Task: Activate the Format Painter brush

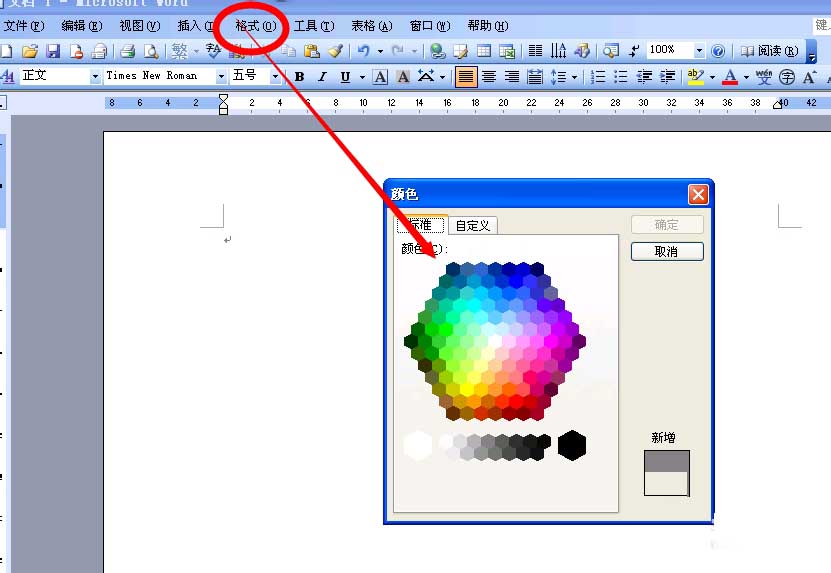Action: click(x=335, y=51)
